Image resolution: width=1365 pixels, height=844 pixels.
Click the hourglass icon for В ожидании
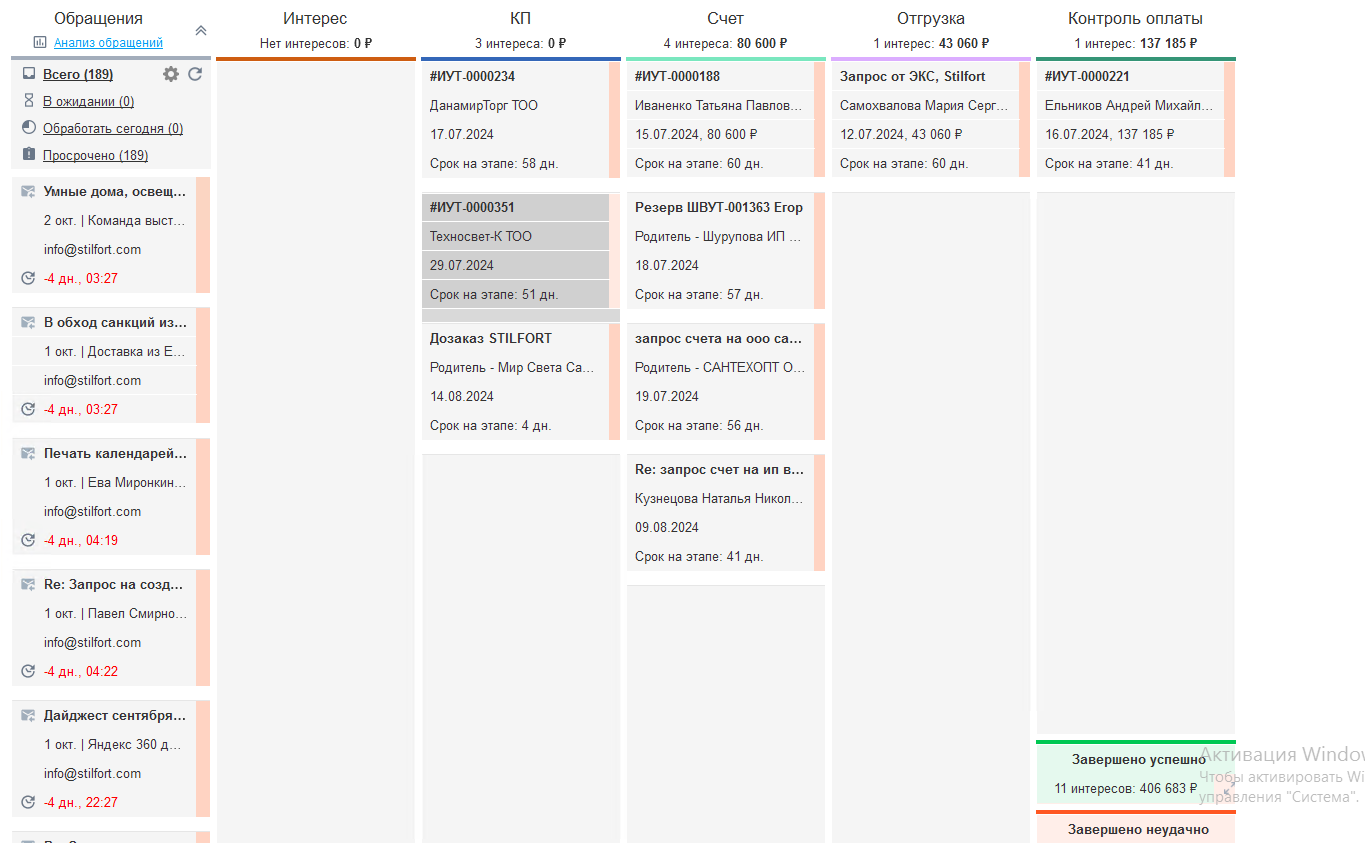point(29,101)
